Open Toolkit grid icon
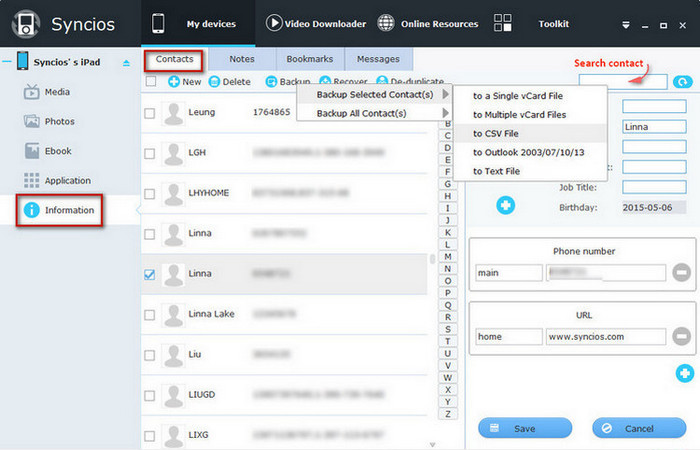Screen dimensions: 700x450 tap(503, 23)
